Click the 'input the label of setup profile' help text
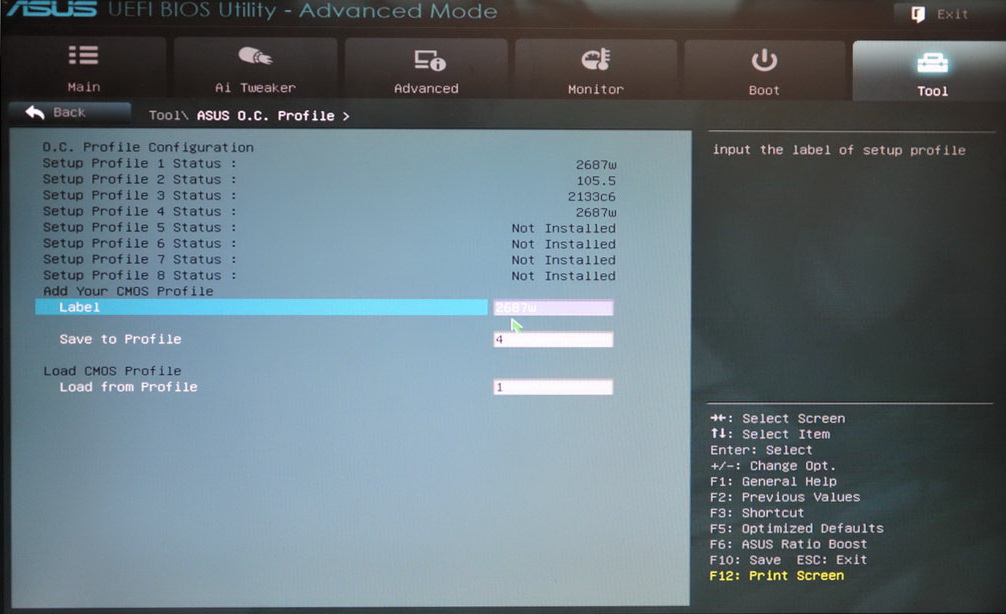The height and width of the screenshot is (614, 1006). click(x=839, y=150)
